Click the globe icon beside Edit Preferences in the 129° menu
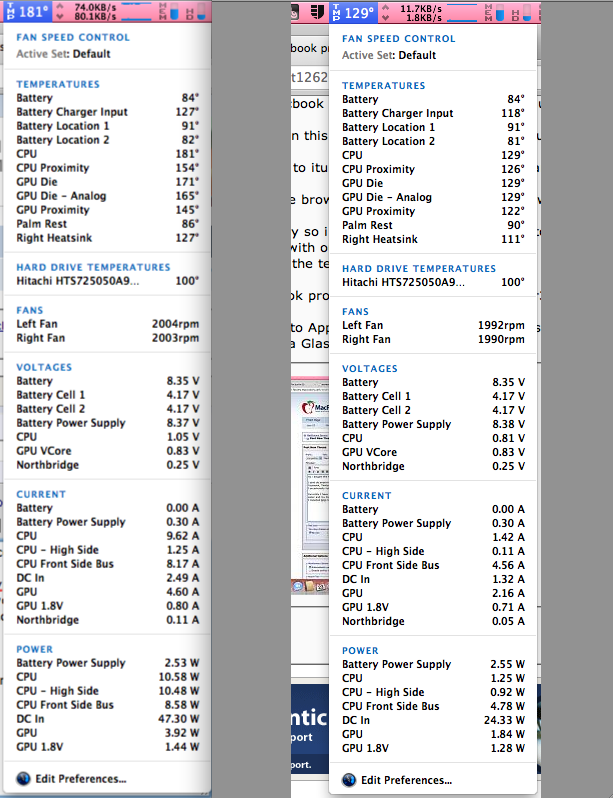The width and height of the screenshot is (613, 798). [349, 780]
